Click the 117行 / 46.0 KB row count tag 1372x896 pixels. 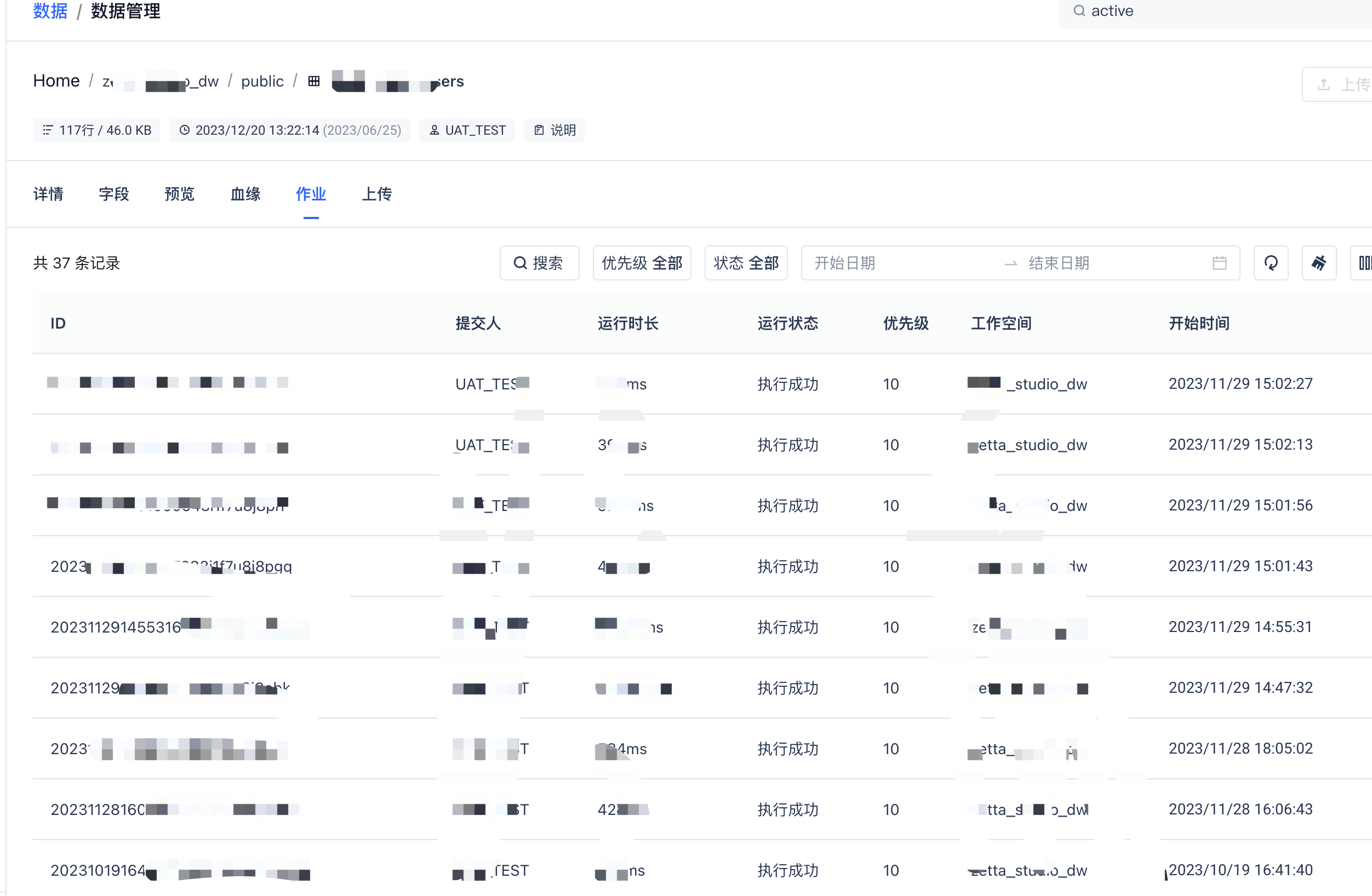tap(97, 130)
